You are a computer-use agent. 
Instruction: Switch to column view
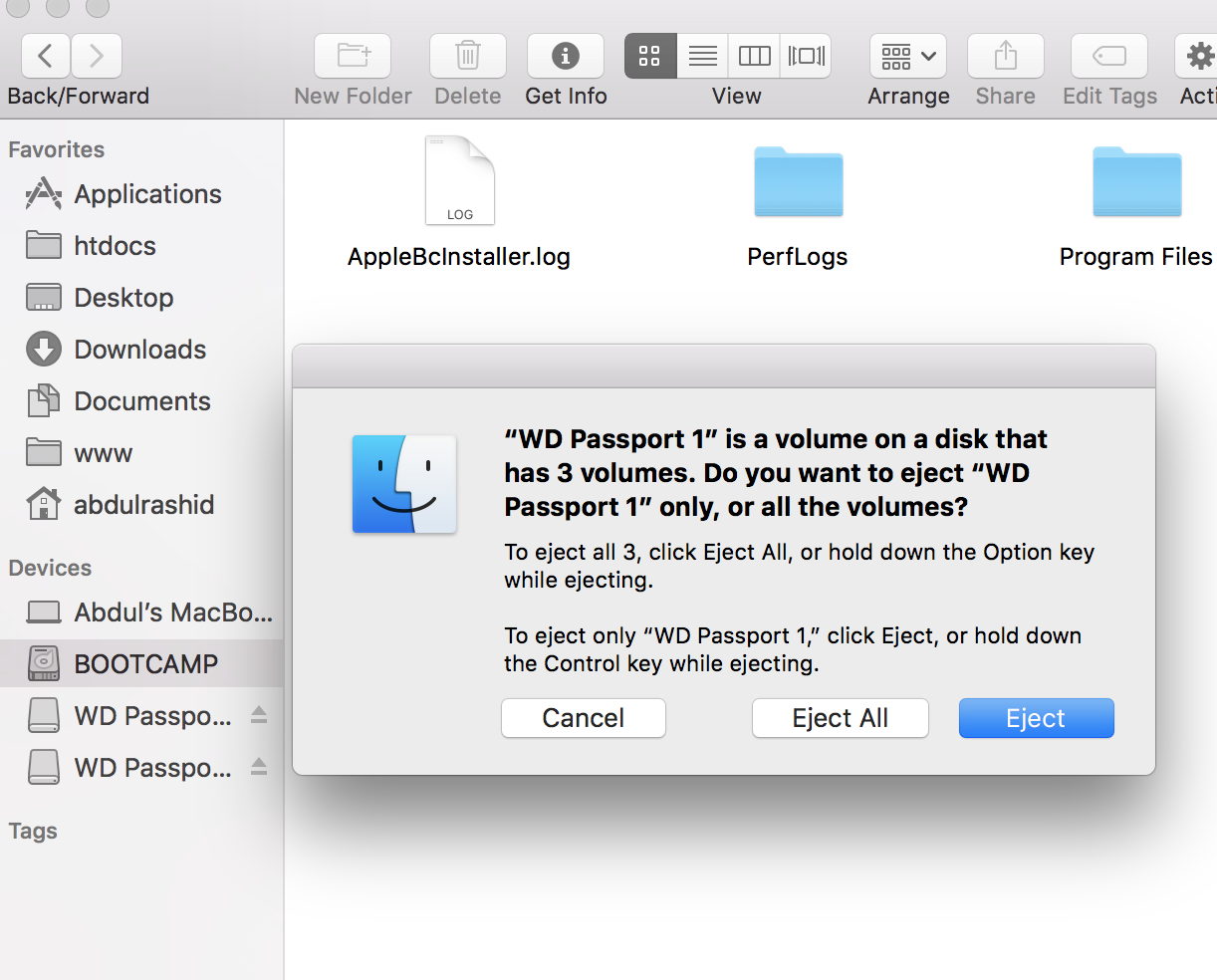[x=755, y=56]
